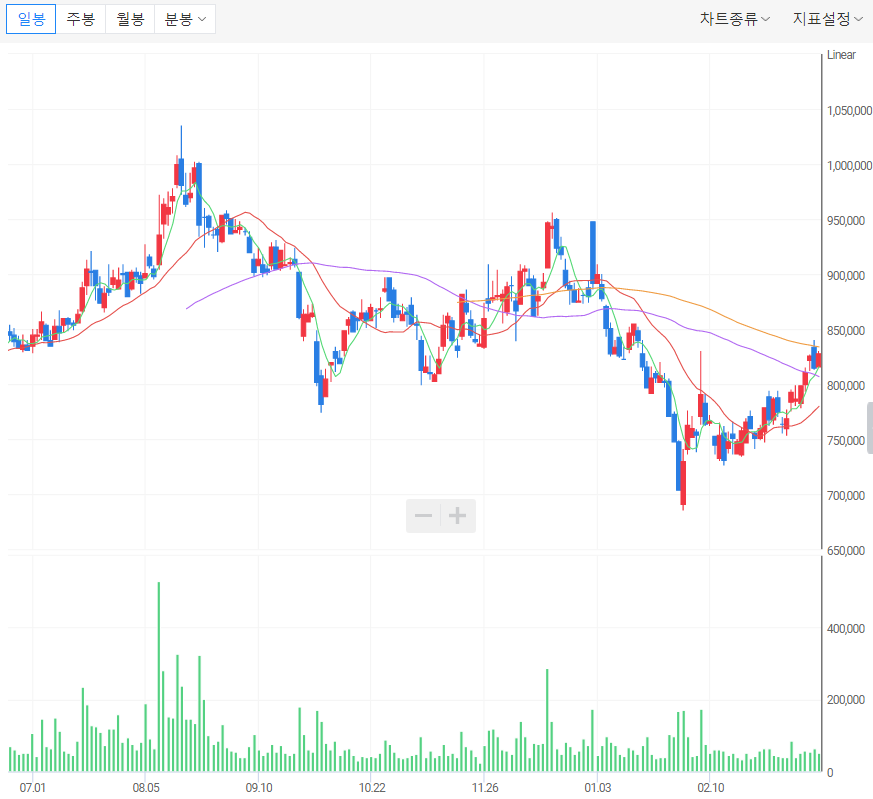The image size is (873, 799).
Task: Click the 700,000 price axis label
Action: 846,496
